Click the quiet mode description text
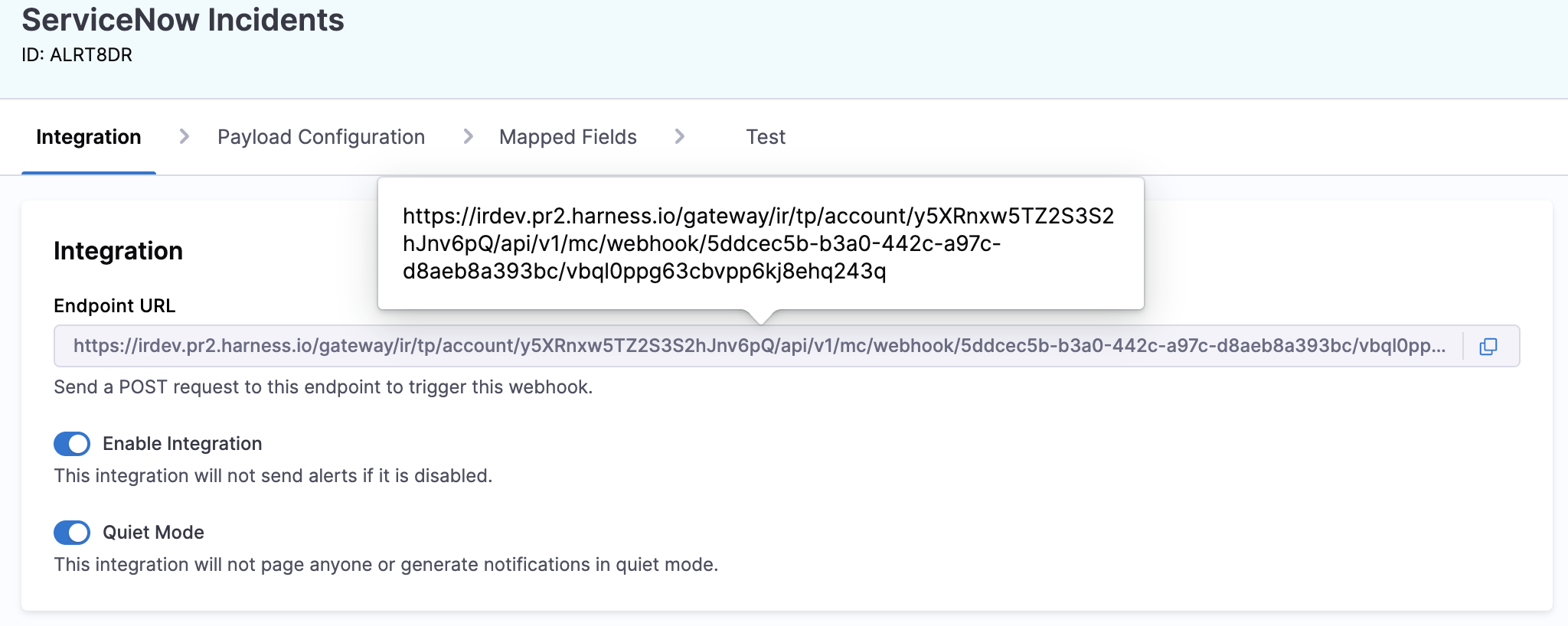 [386, 565]
